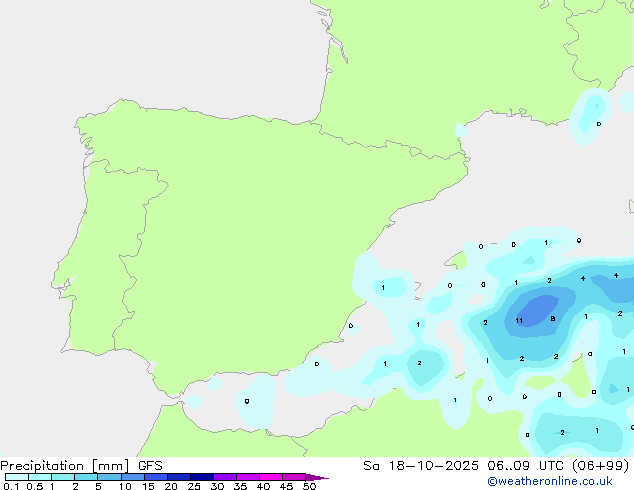
Task: Click the '11' precipitation value on the map
Action: 519,321
